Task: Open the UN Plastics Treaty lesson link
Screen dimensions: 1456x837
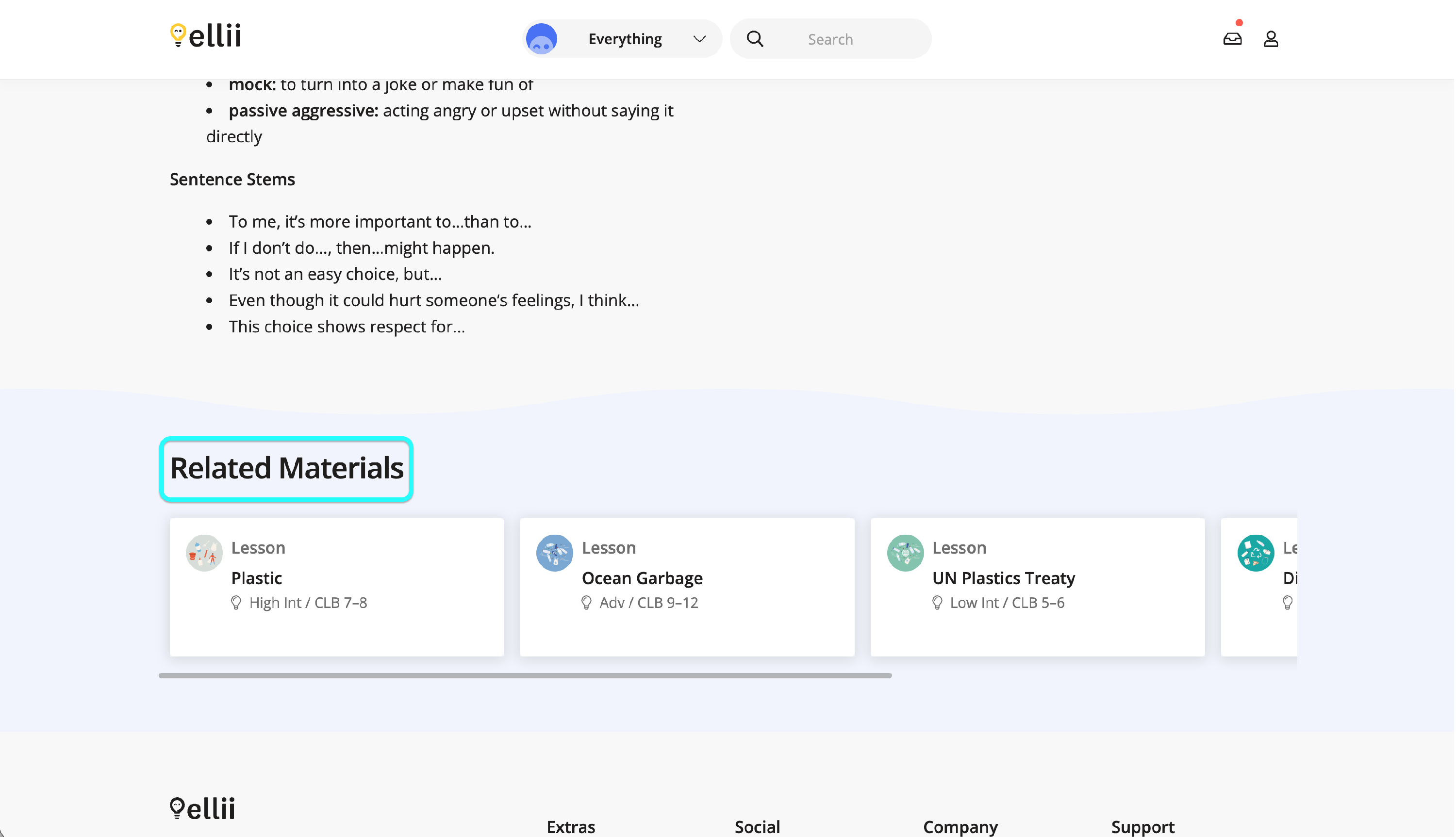Action: [x=1004, y=578]
